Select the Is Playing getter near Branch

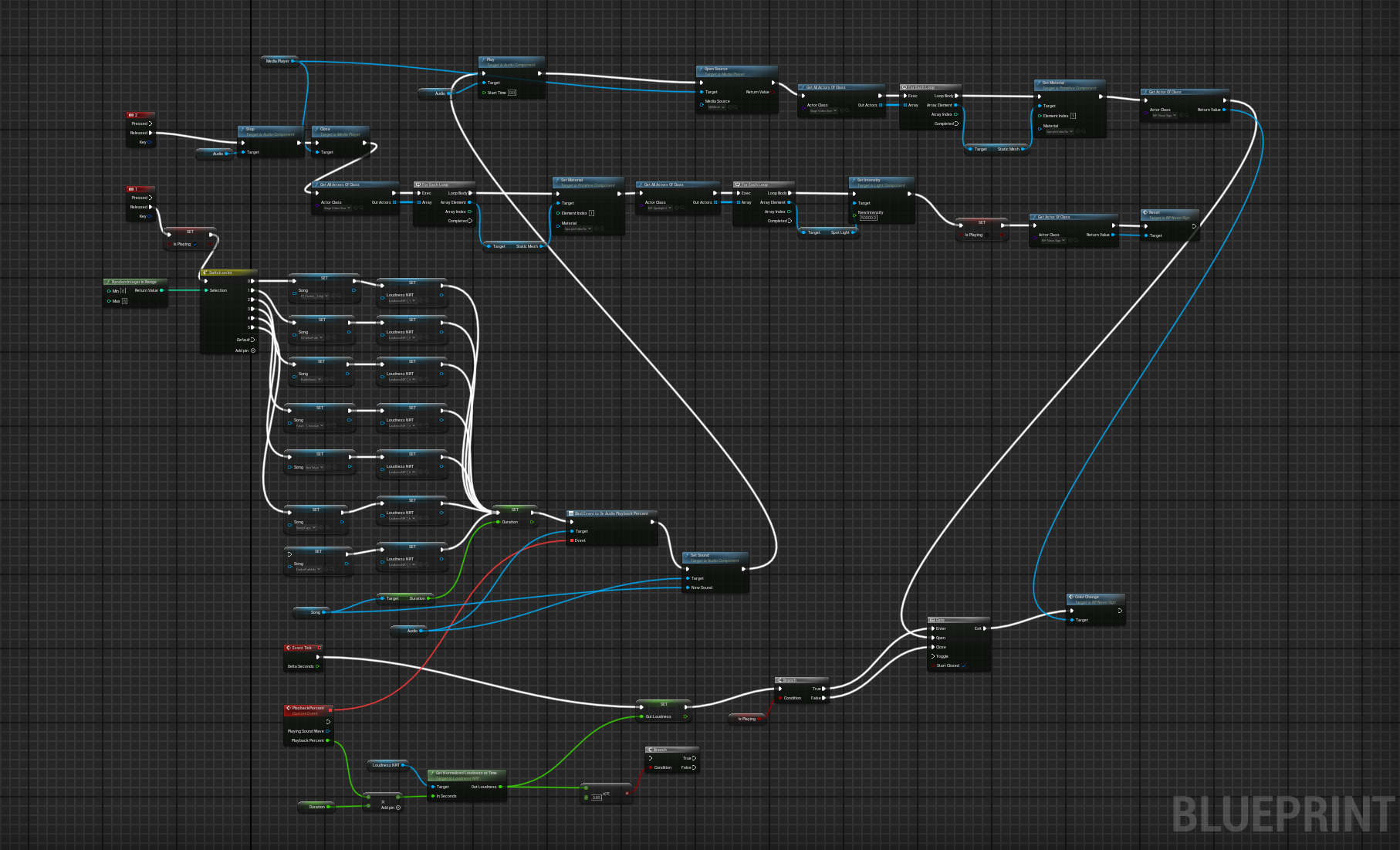(747, 719)
